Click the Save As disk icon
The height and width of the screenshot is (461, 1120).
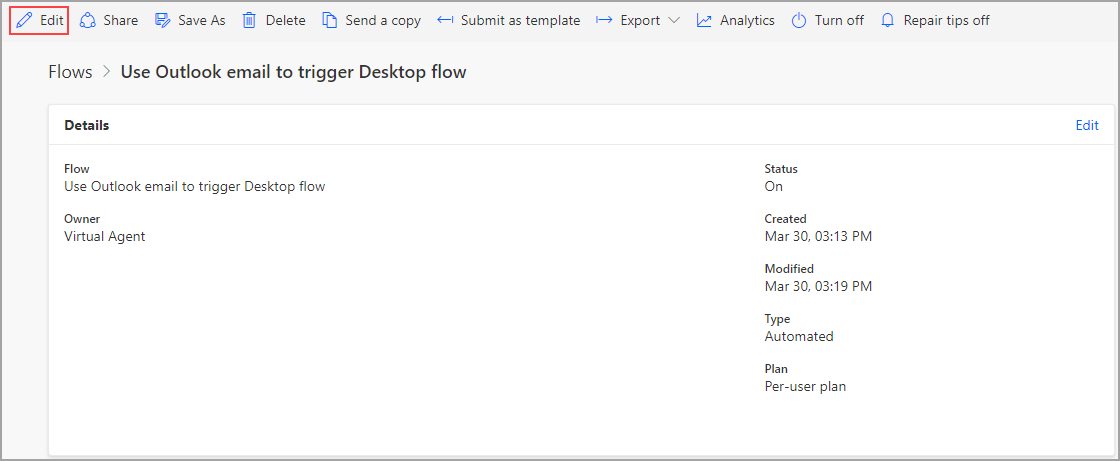pyautogui.click(x=162, y=20)
